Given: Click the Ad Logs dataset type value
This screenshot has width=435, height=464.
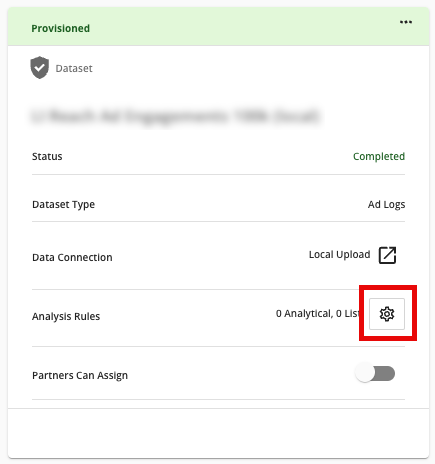Looking at the screenshot, I should pyautogui.click(x=386, y=204).
